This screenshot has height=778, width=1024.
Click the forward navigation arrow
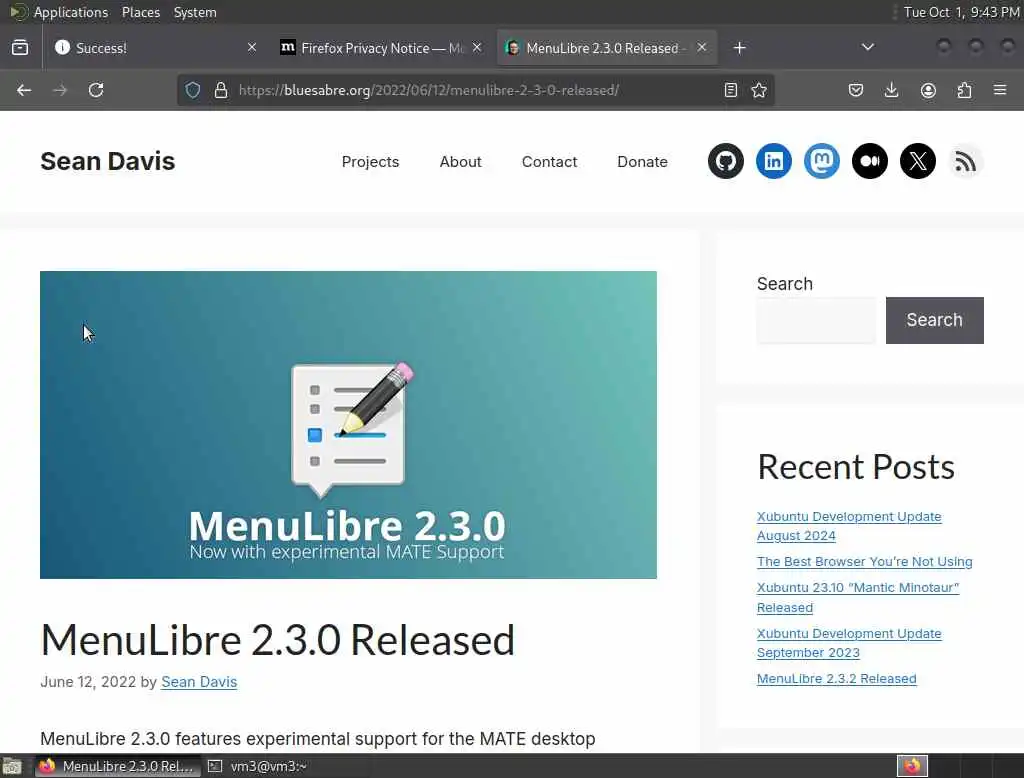click(60, 90)
